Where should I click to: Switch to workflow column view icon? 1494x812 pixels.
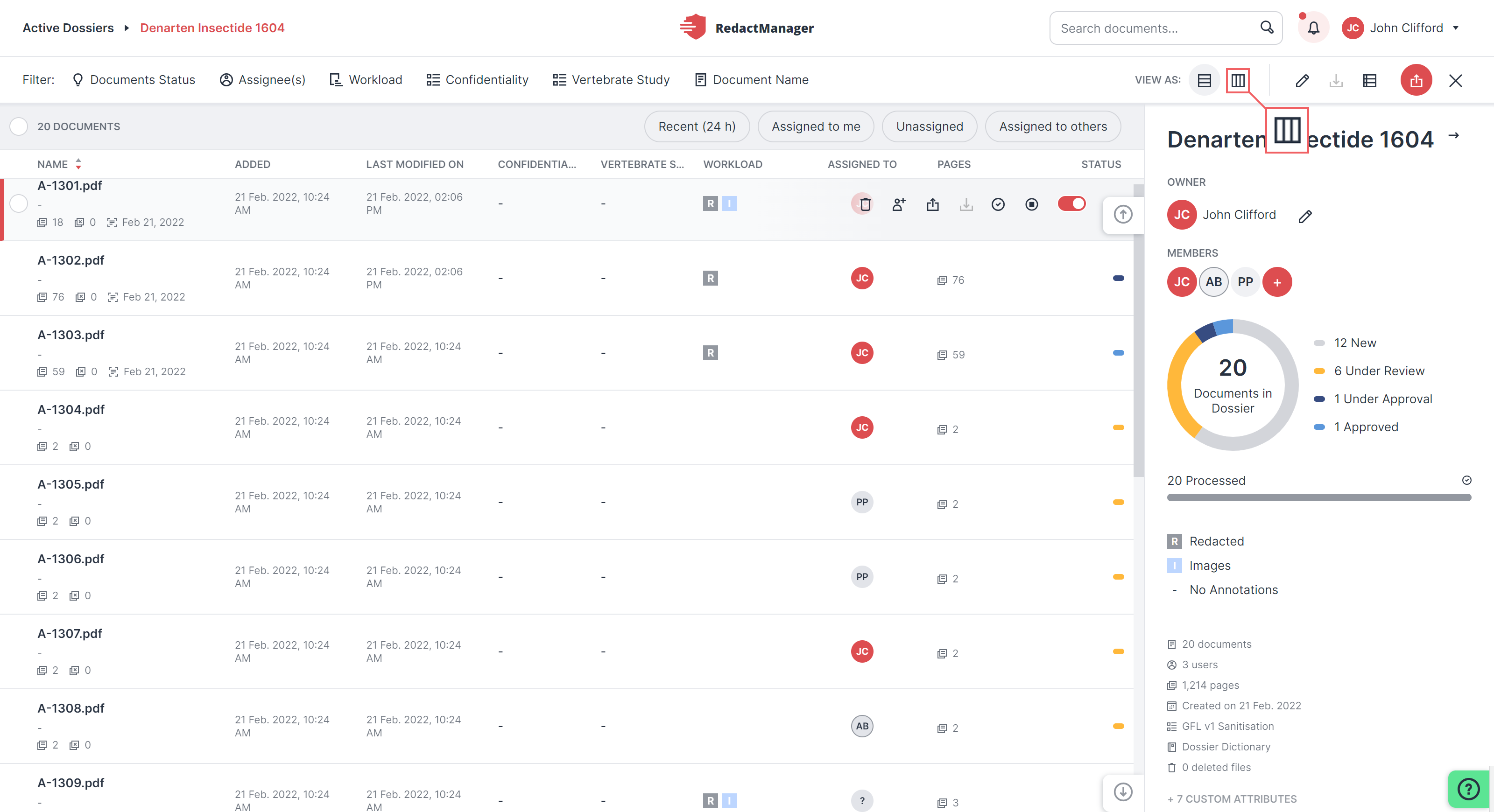point(1238,80)
